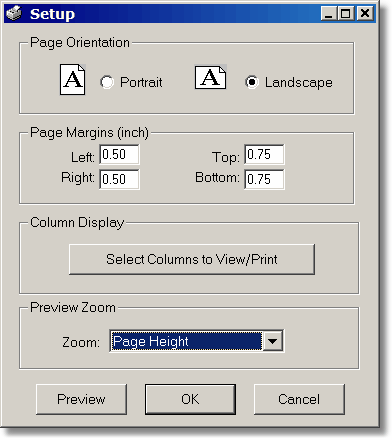Open the Zoom dropdown arrow

point(273,341)
